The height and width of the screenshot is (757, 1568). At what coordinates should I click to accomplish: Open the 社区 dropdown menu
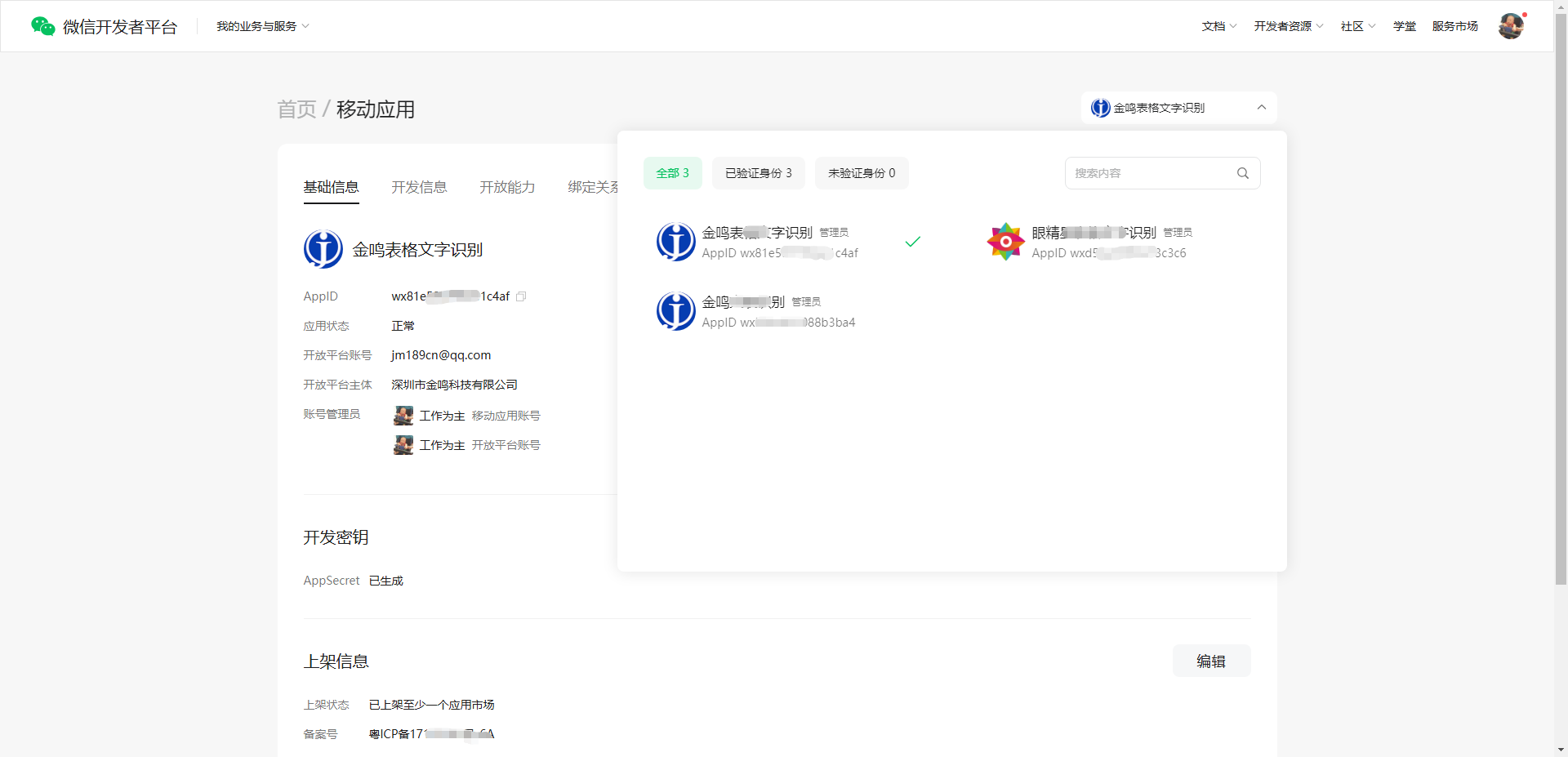[1358, 26]
